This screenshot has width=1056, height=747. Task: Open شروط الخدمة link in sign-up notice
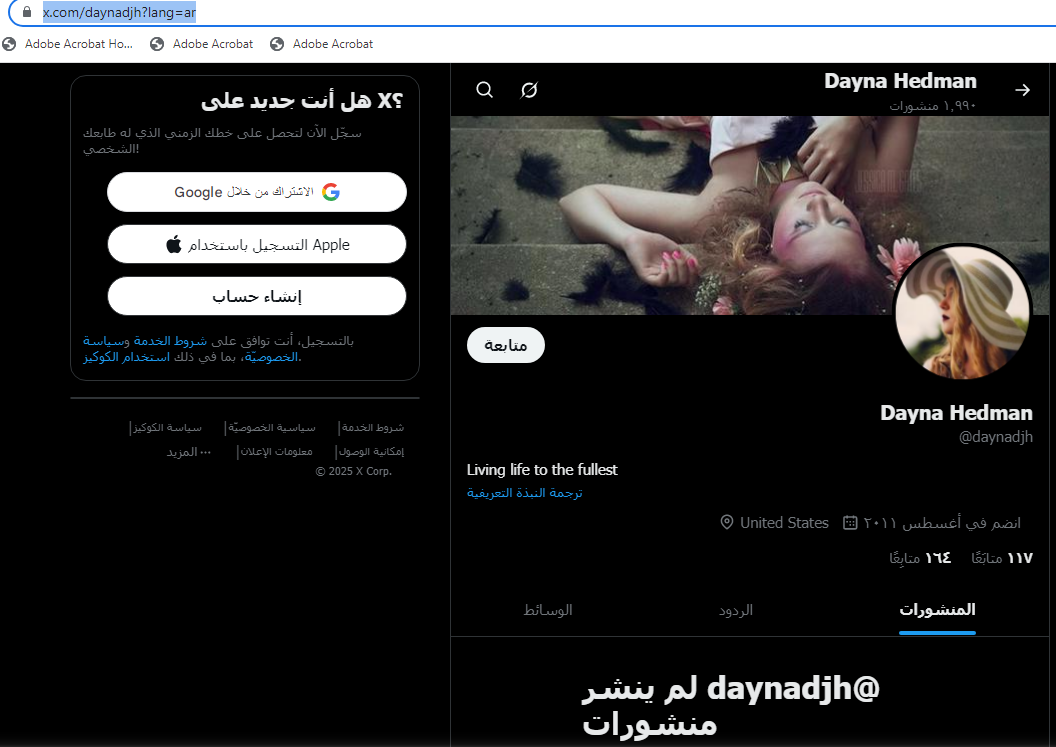(x=170, y=341)
